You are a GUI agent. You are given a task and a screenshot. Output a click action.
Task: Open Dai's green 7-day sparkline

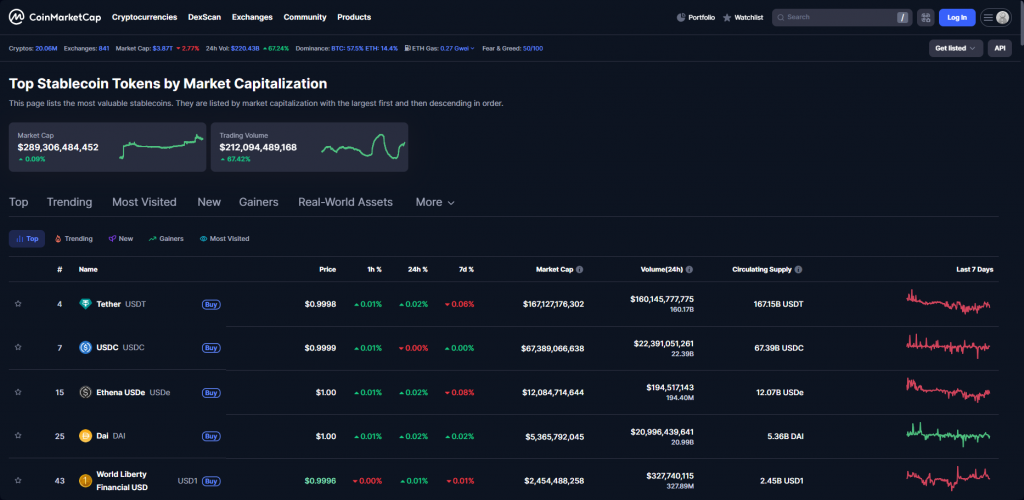point(949,435)
